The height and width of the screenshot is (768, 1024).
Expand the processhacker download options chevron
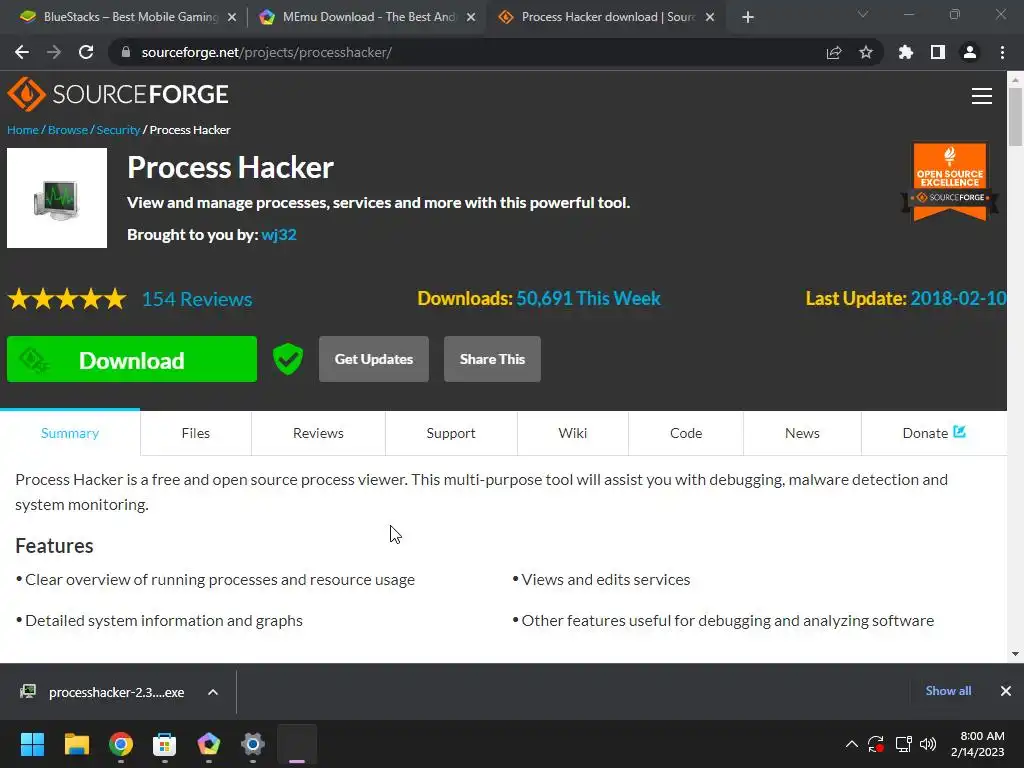pyautogui.click(x=213, y=692)
